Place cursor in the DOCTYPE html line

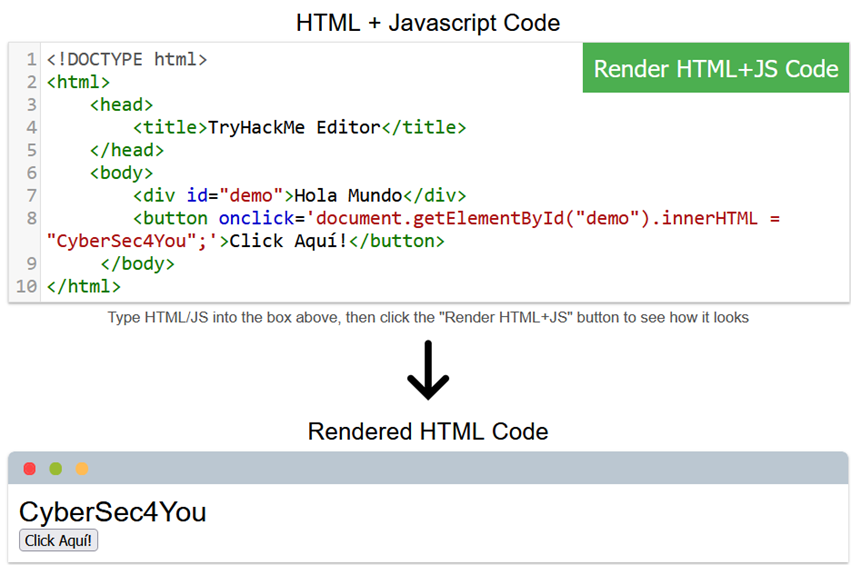click(x=127, y=59)
